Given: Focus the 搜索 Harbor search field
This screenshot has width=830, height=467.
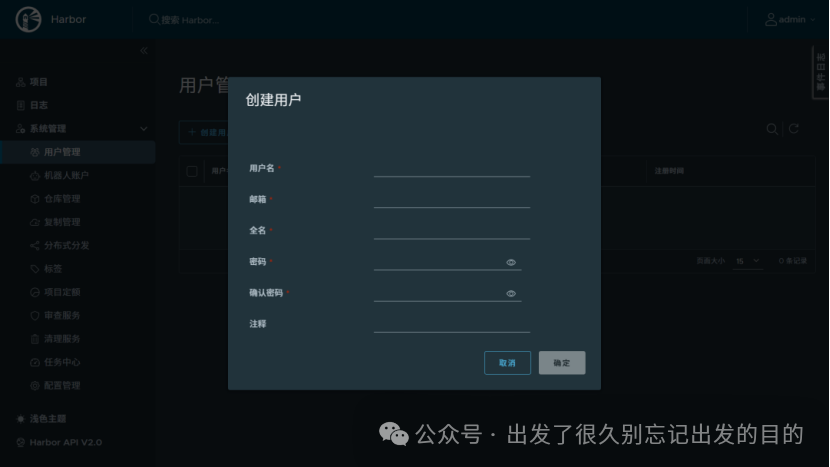Looking at the screenshot, I should (190, 20).
